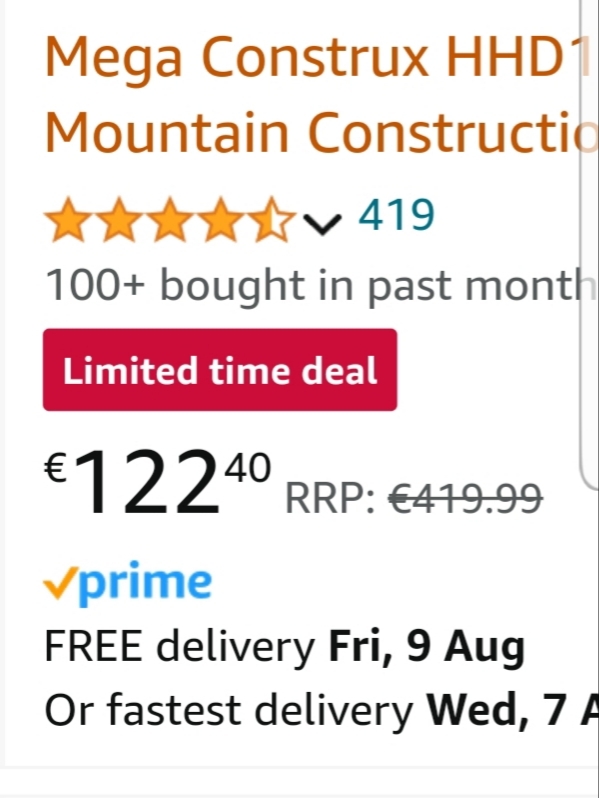The width and height of the screenshot is (599, 798).
Task: Click the €122.40 price
Action: tap(157, 481)
